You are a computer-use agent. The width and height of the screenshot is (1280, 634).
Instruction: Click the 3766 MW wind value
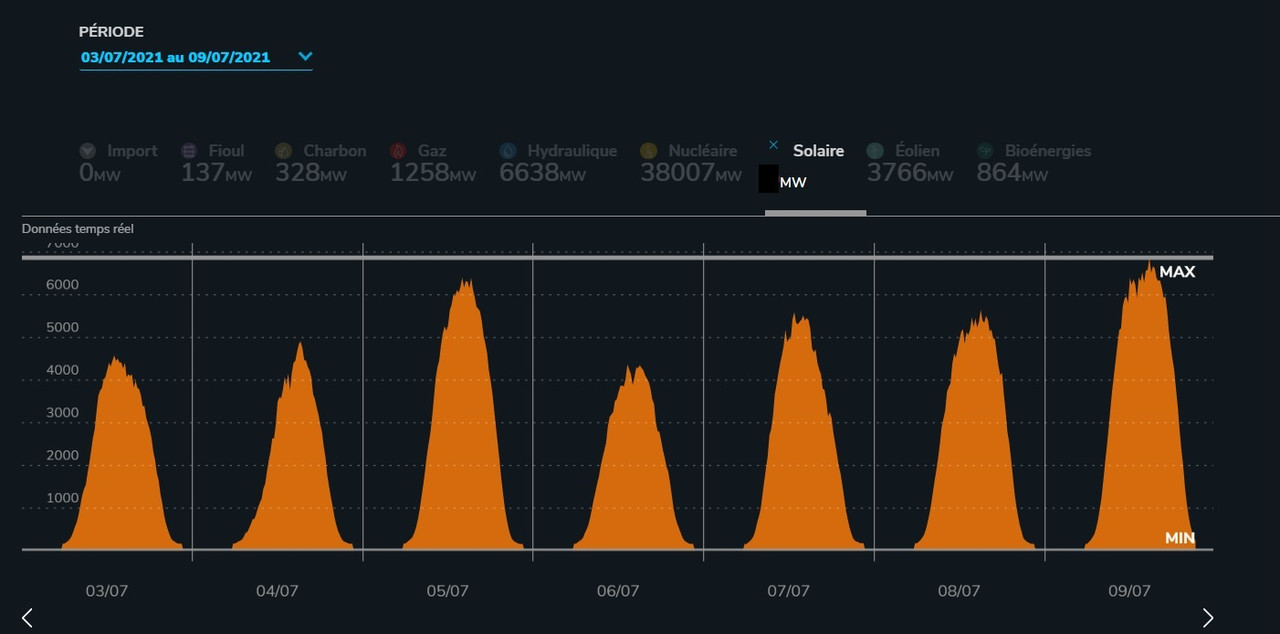[x=910, y=173]
